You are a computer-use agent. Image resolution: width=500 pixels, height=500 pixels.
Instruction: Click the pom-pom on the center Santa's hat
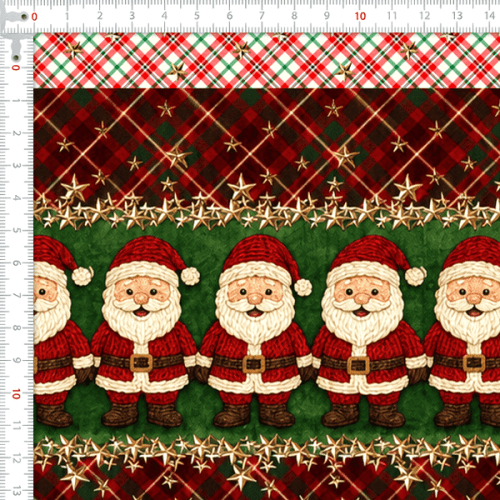303,287
